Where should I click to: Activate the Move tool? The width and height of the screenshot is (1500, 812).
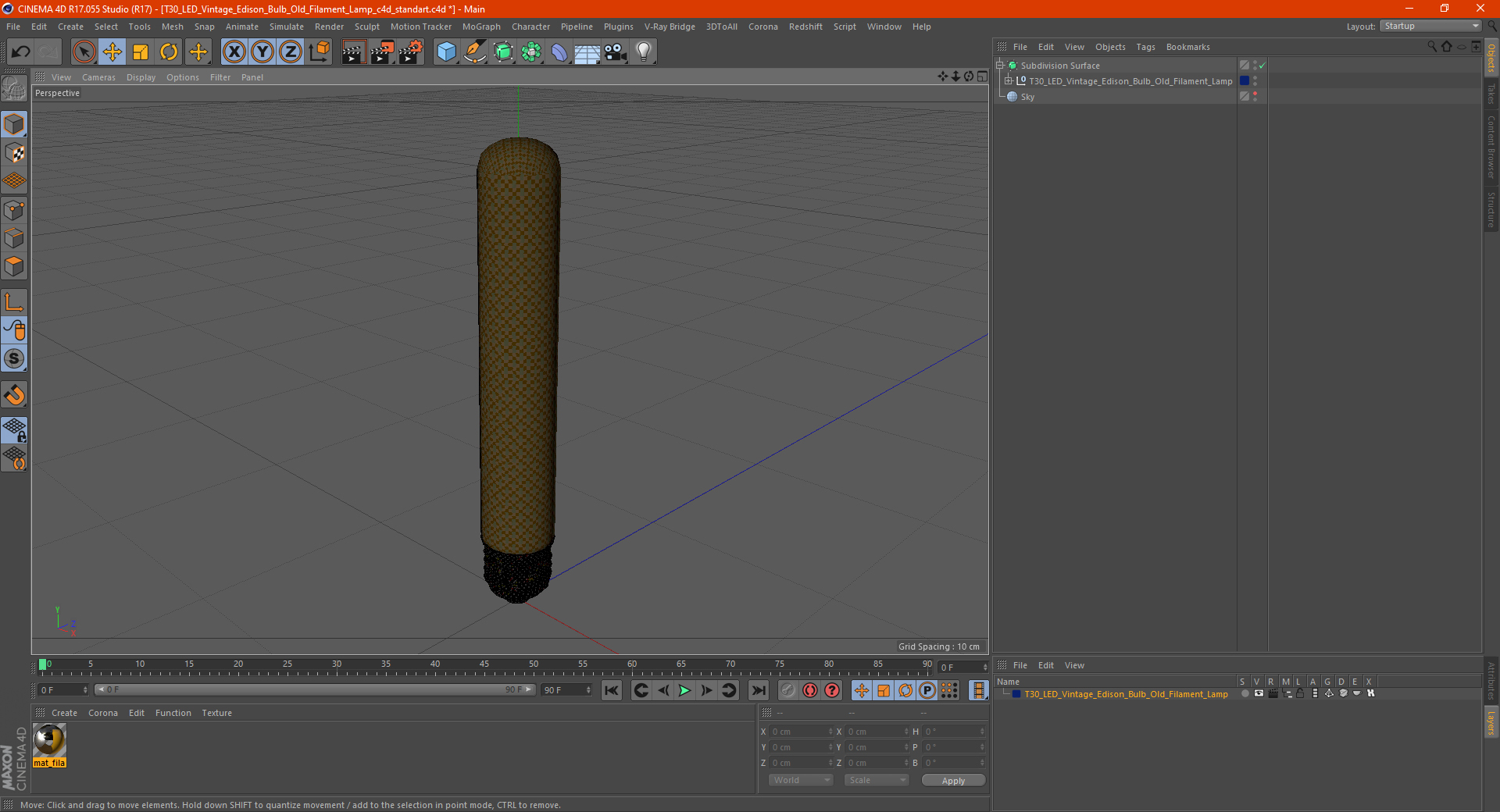coord(112,52)
